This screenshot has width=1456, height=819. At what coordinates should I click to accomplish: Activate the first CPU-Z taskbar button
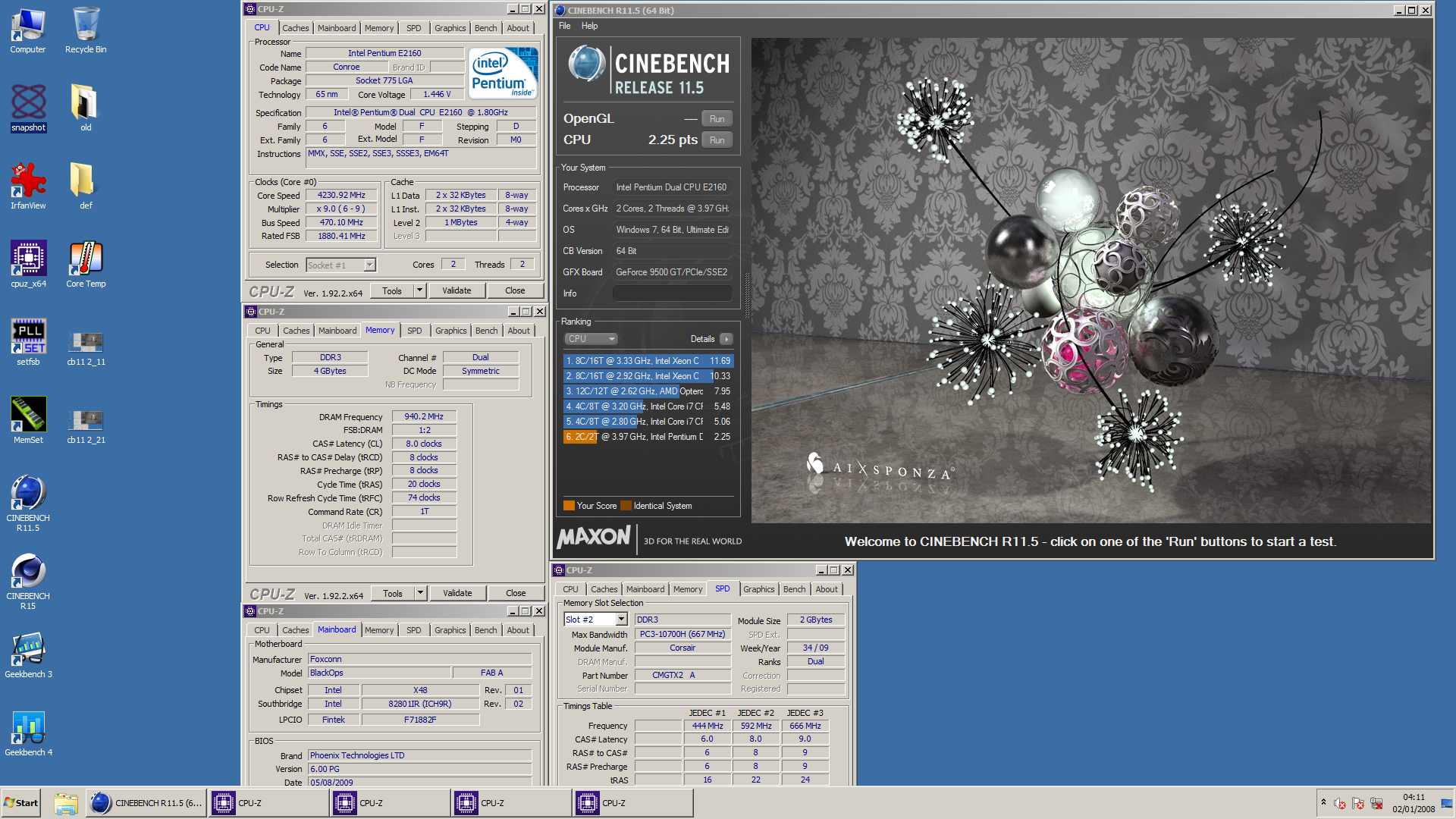pyautogui.click(x=269, y=803)
